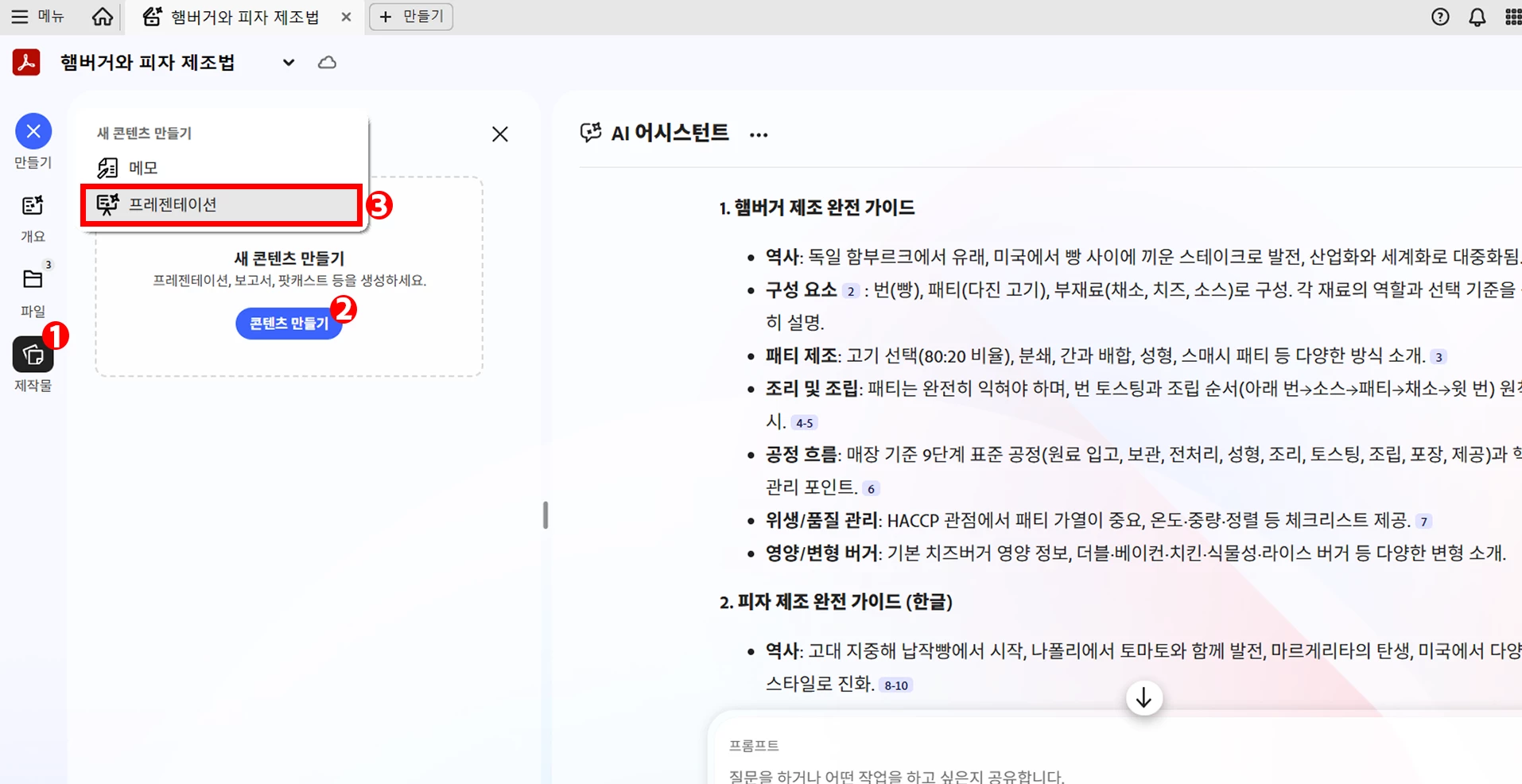1522x784 pixels.
Task: Open the apps grid icon
Action: pyautogui.click(x=1512, y=17)
